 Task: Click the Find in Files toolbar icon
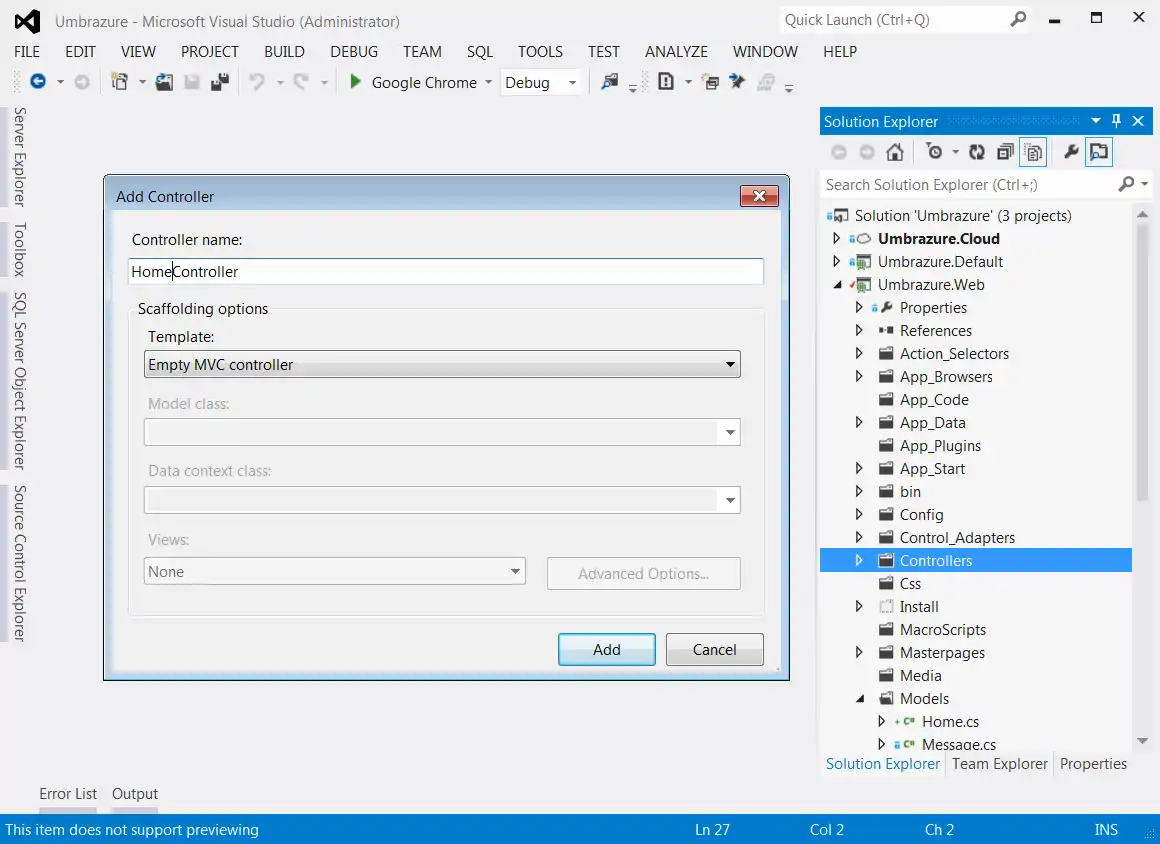pos(610,81)
